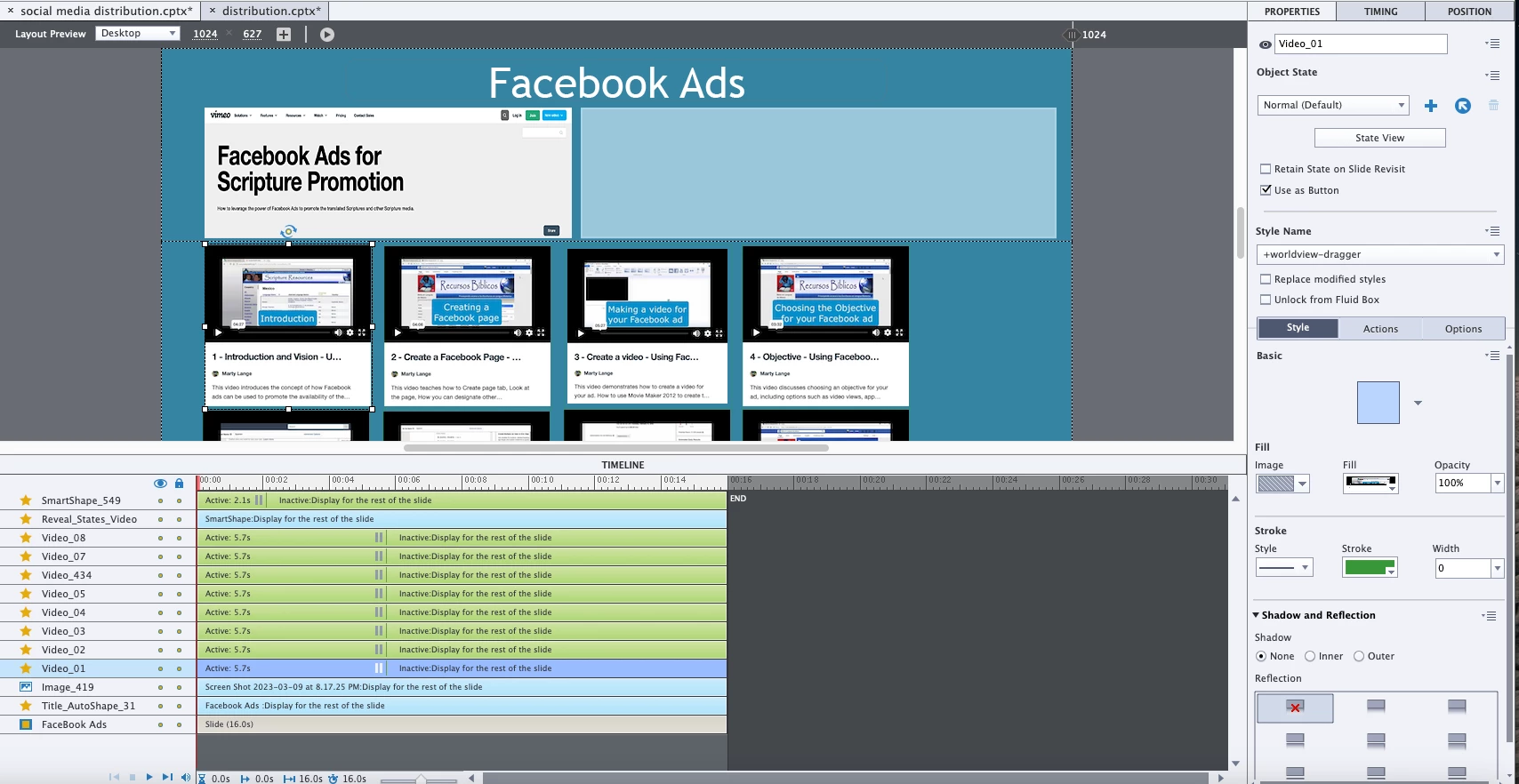
Task: Click the rotate handle on selected video
Action: [288, 231]
